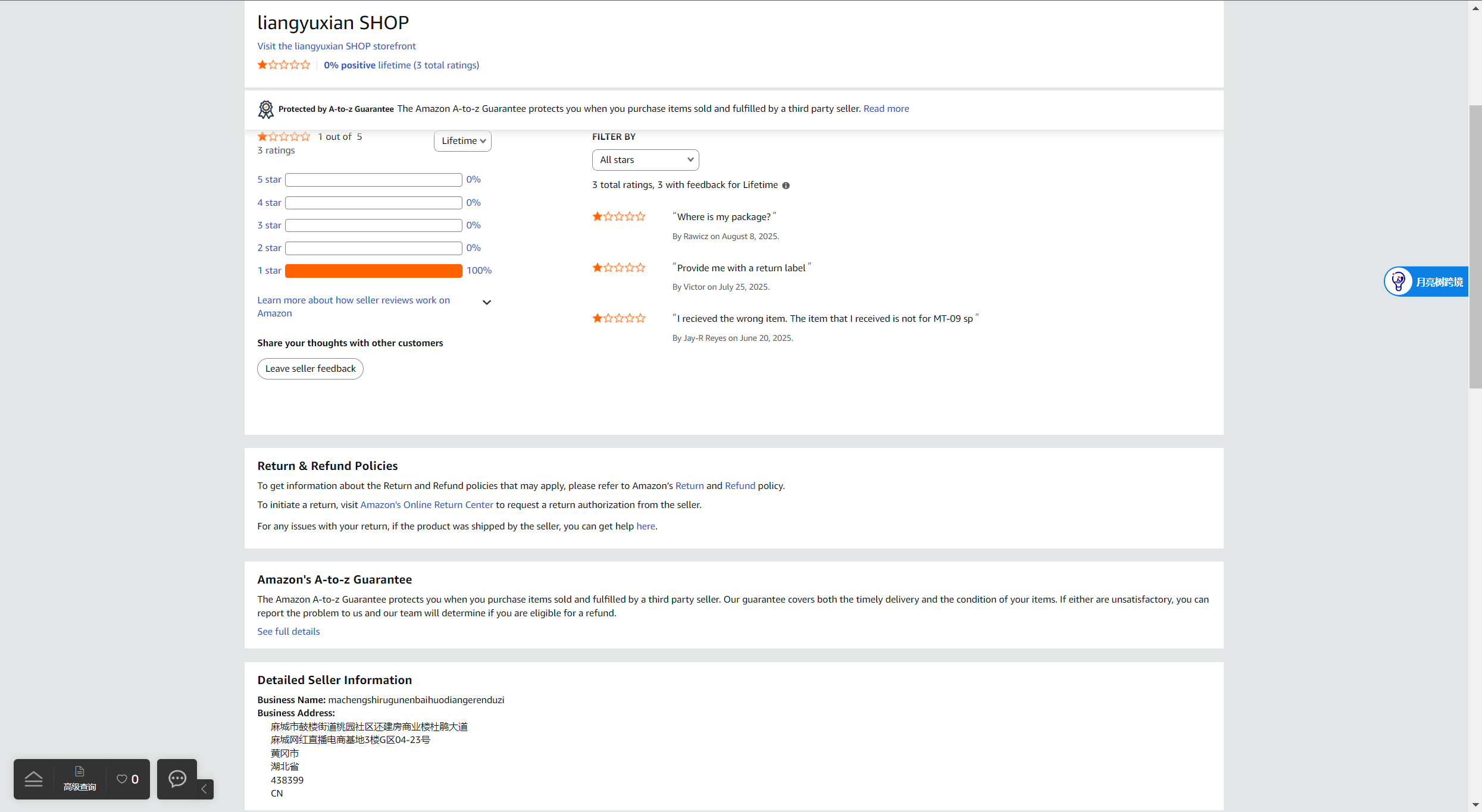Image resolution: width=1482 pixels, height=812 pixels.
Task: Expand the seller reviews info chevron
Action: click(x=486, y=302)
